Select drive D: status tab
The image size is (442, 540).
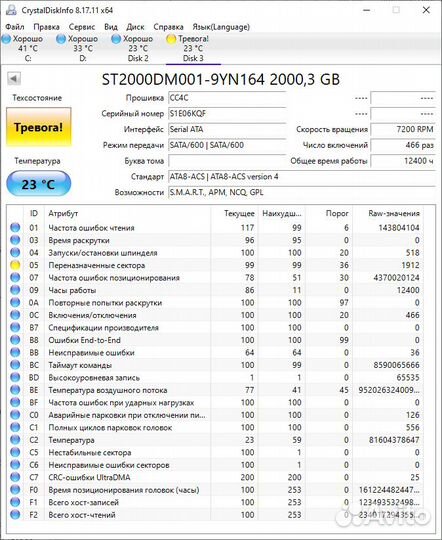[x=83, y=49]
